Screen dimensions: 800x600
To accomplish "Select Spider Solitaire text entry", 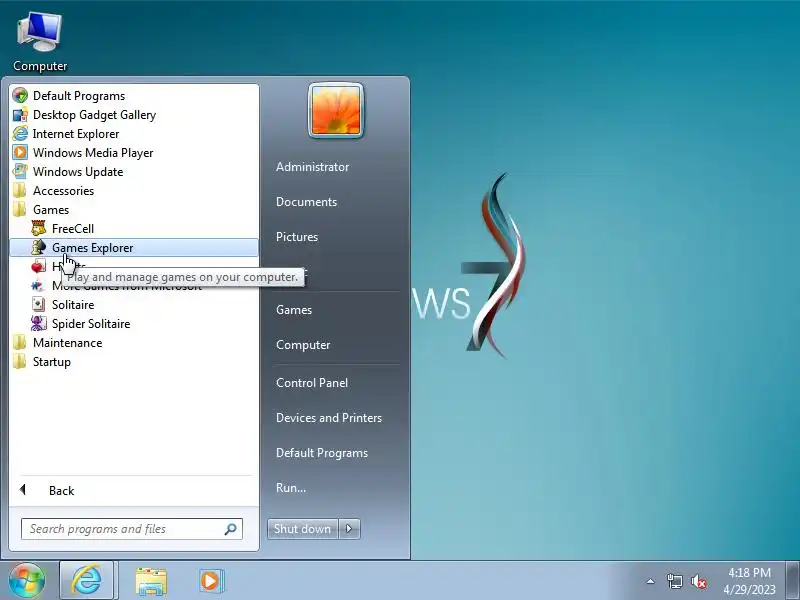I will [x=91, y=324].
